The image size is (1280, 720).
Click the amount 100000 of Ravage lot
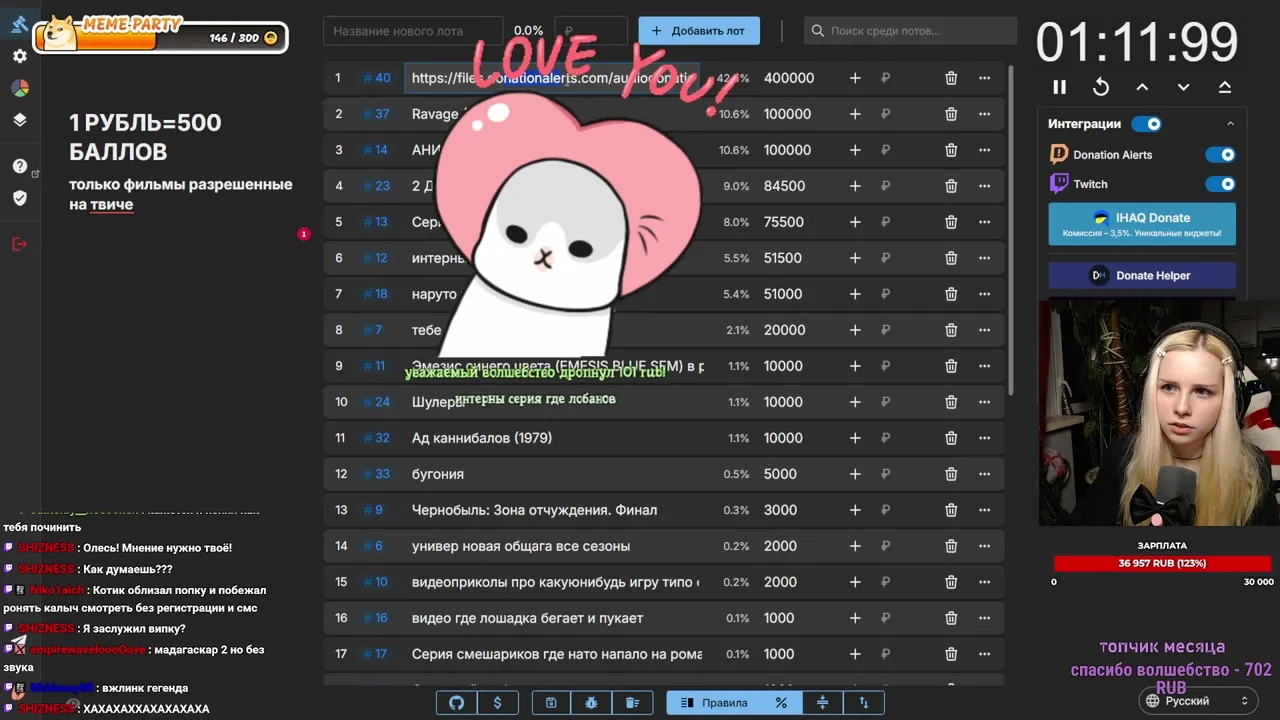[x=788, y=114]
